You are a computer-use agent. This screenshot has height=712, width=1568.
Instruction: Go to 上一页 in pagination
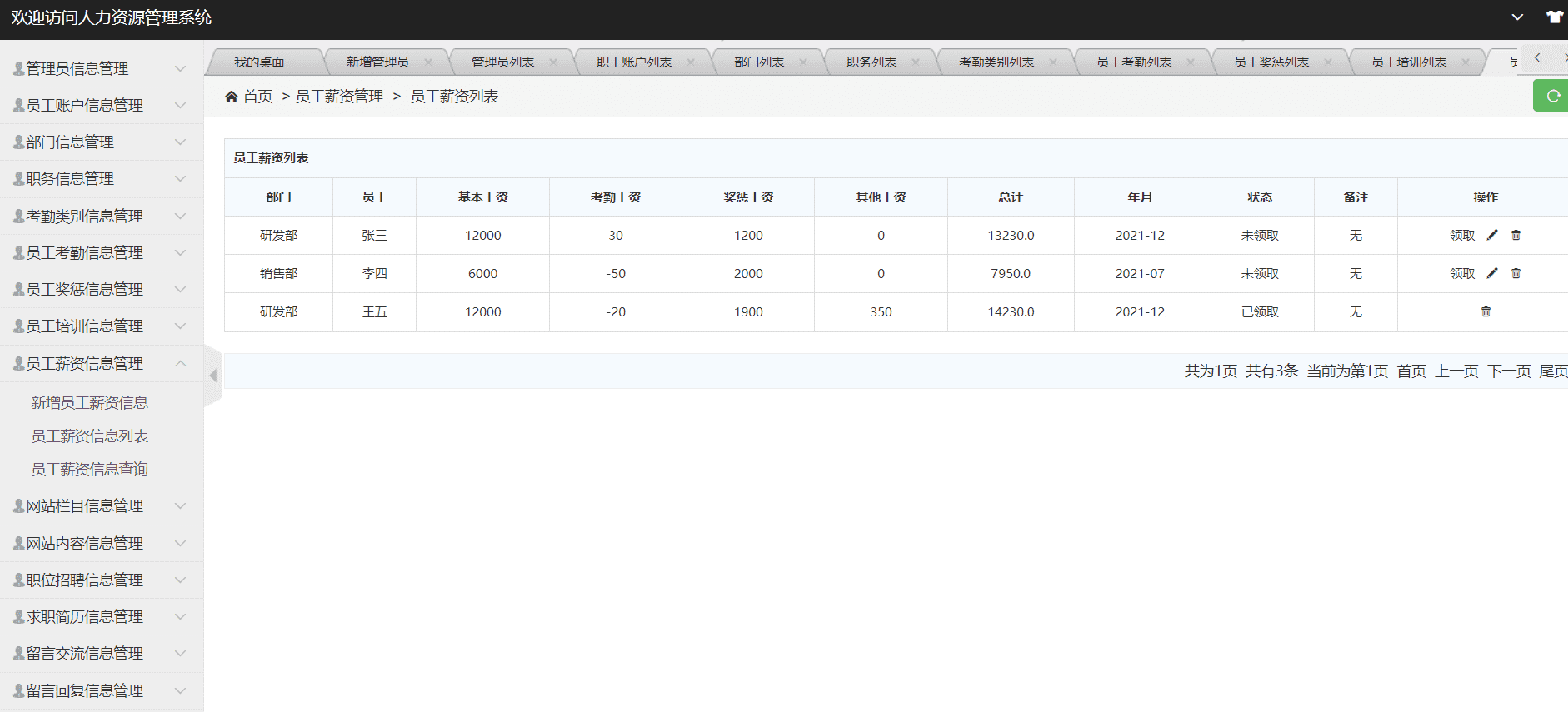tap(1456, 371)
